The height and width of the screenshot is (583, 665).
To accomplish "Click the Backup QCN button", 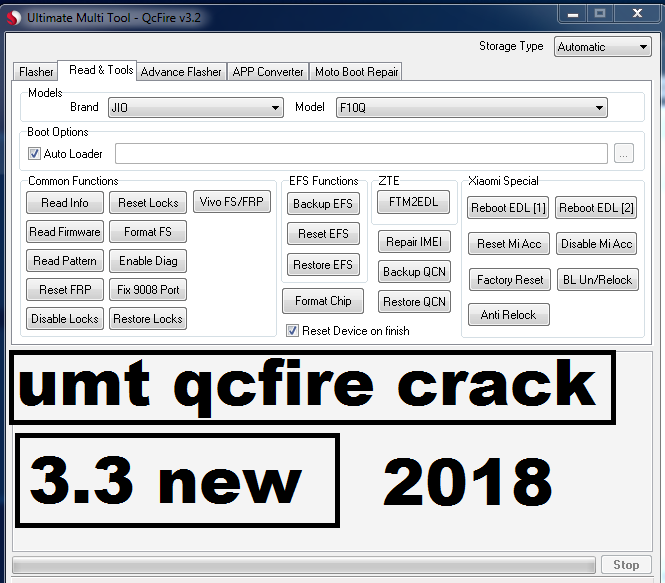I will coord(414,272).
